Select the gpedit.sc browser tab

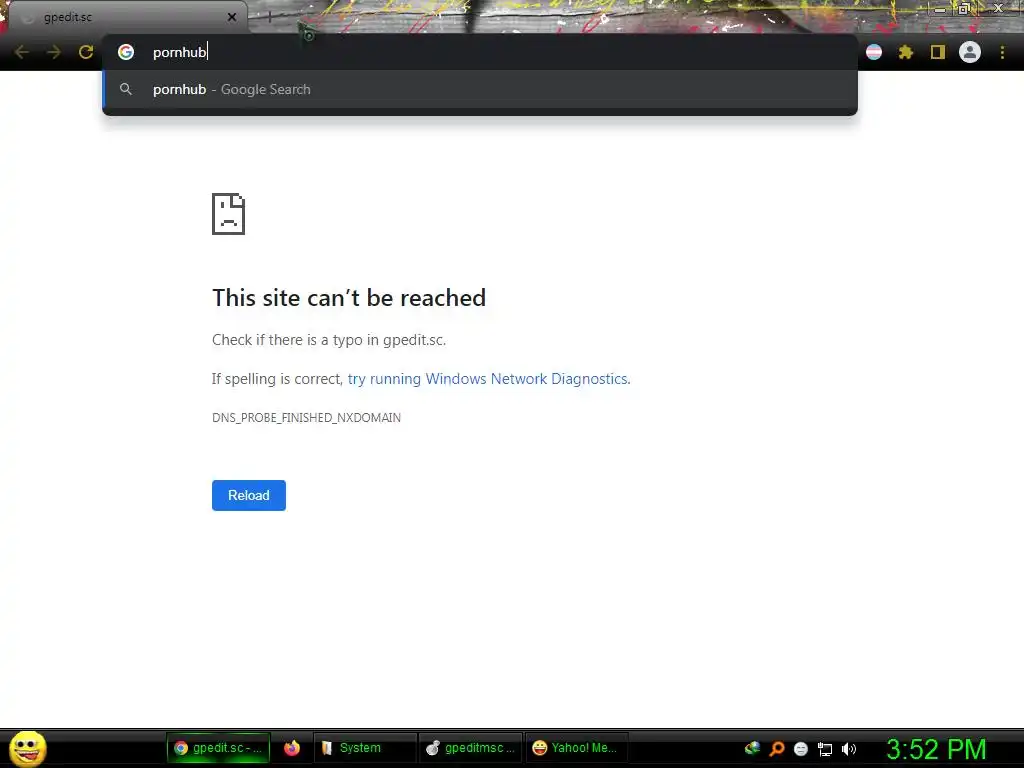pos(127,18)
